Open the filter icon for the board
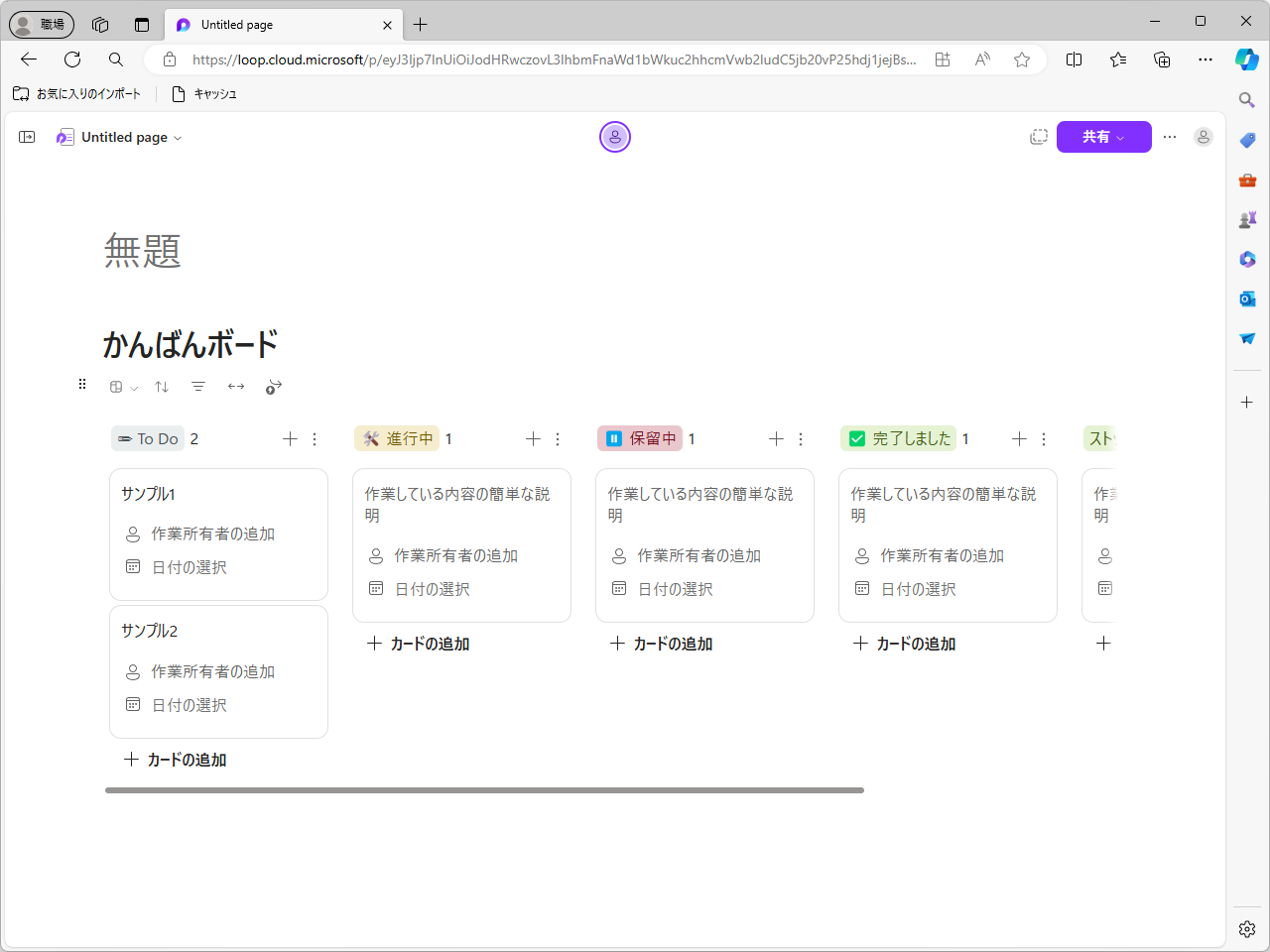Screen dimensions: 1270x952 [198, 386]
